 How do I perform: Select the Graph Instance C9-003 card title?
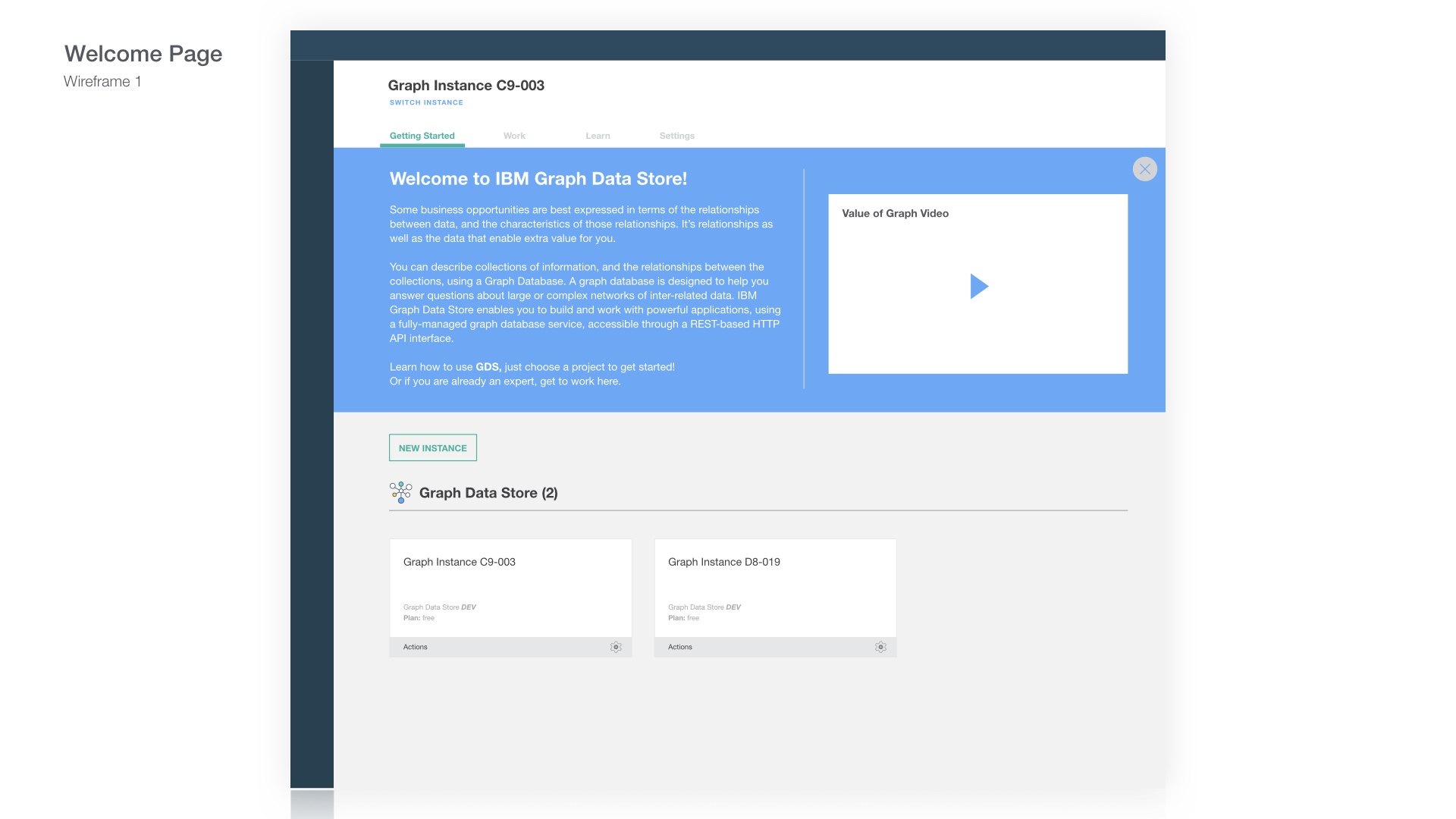(460, 562)
